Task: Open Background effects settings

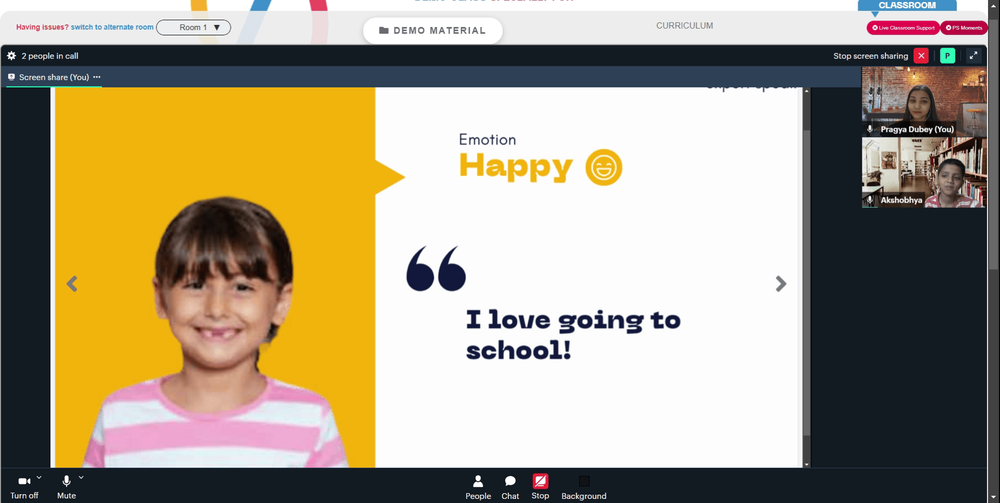Action: click(x=584, y=487)
